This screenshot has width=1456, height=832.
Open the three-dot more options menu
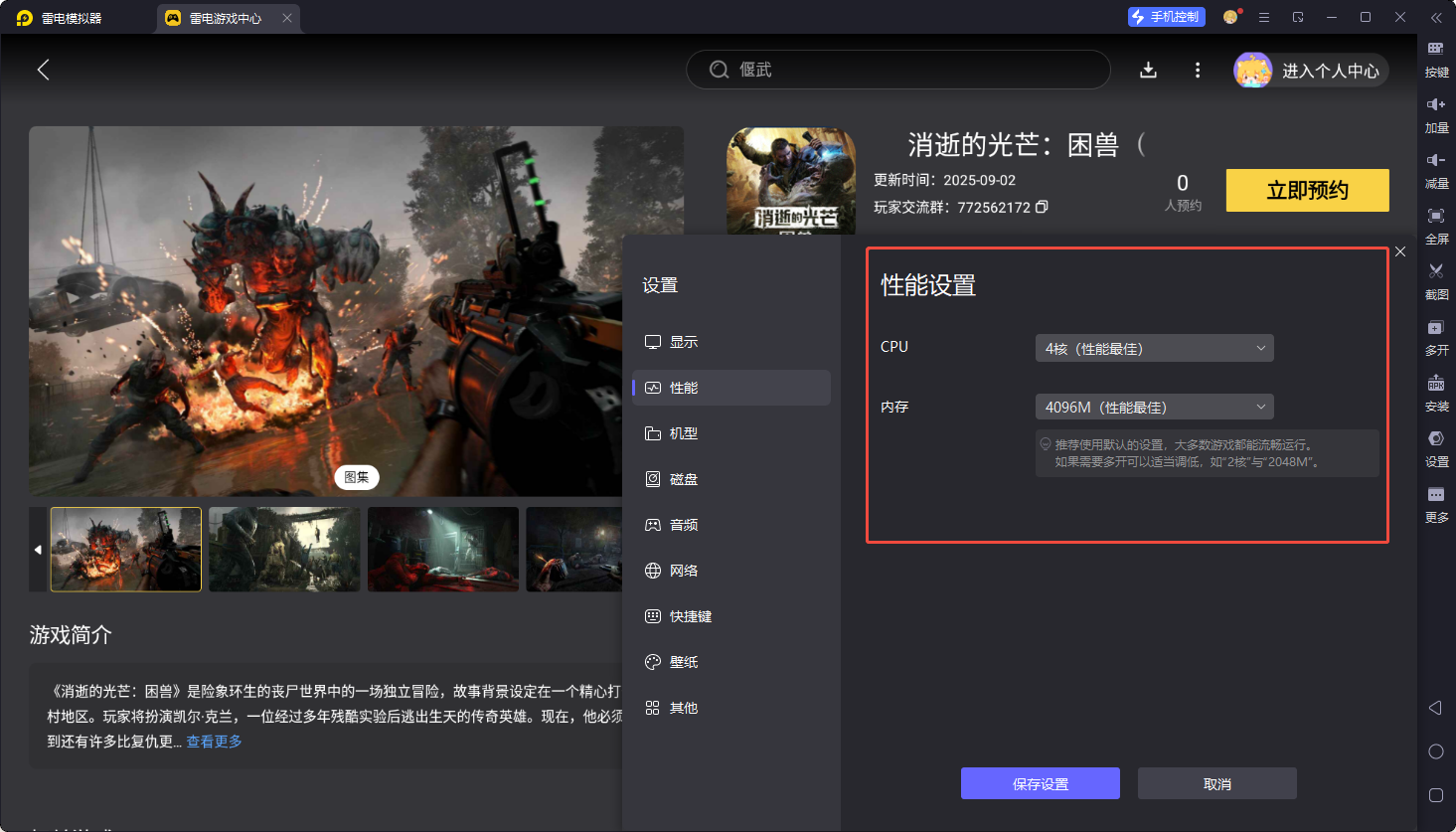tap(1197, 70)
